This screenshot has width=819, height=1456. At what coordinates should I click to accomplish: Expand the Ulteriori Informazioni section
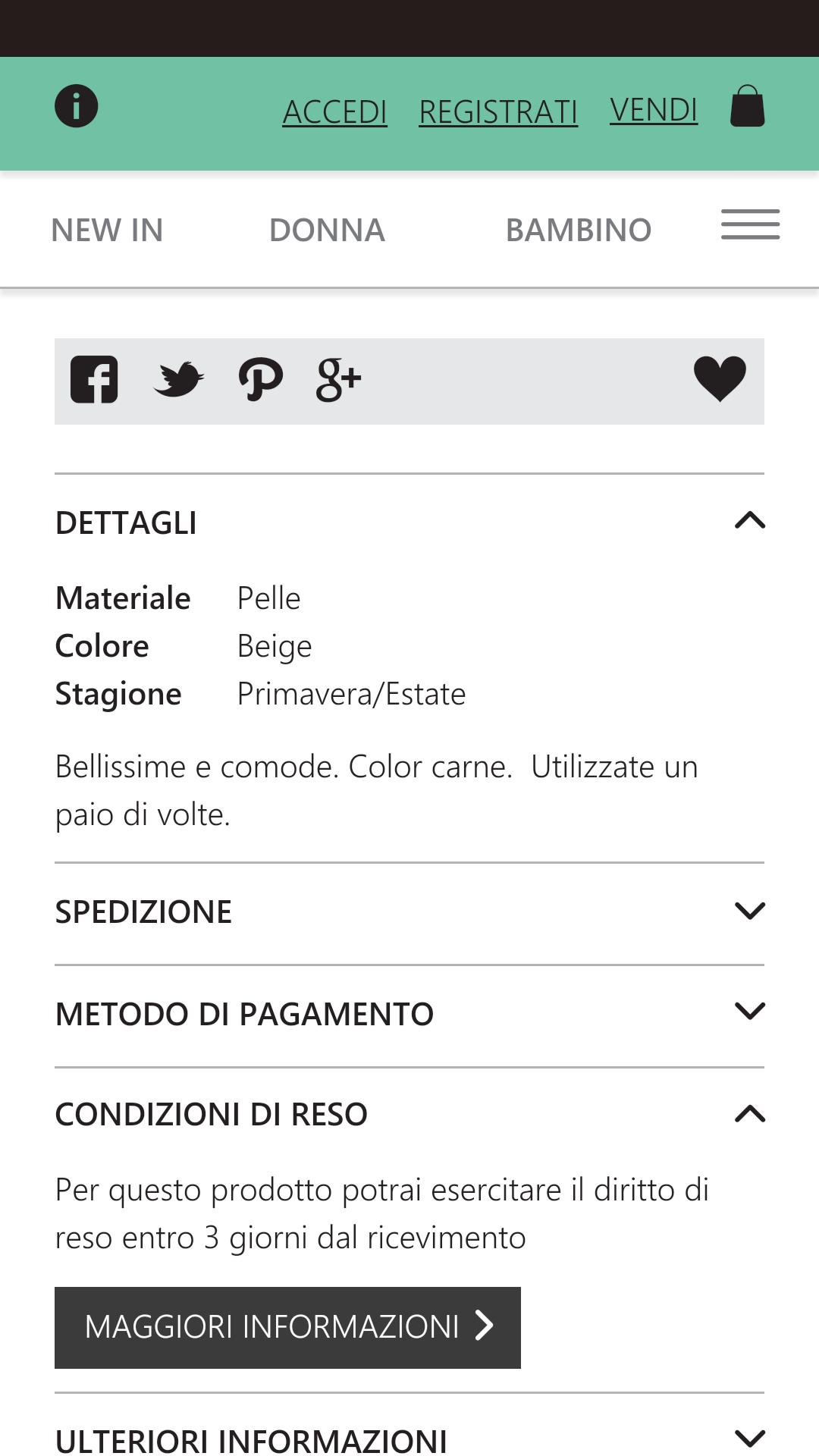750,1439
